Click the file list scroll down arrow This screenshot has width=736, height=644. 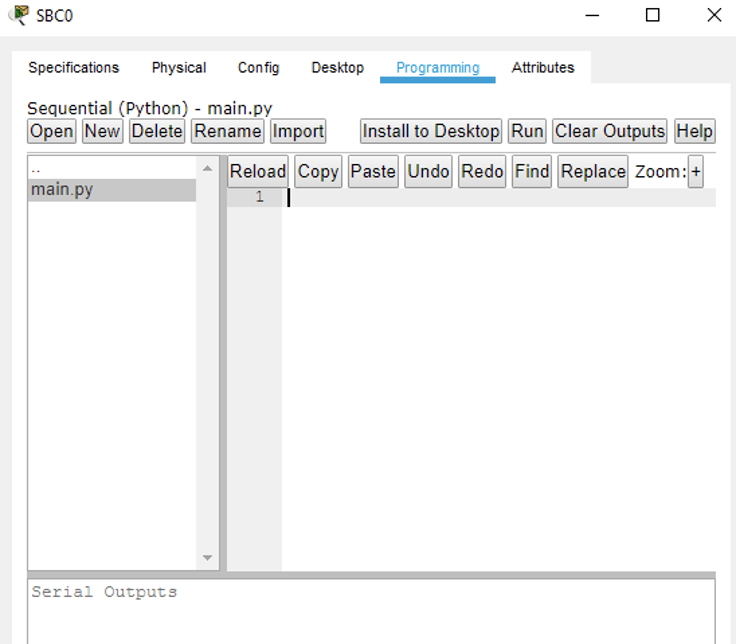208,558
